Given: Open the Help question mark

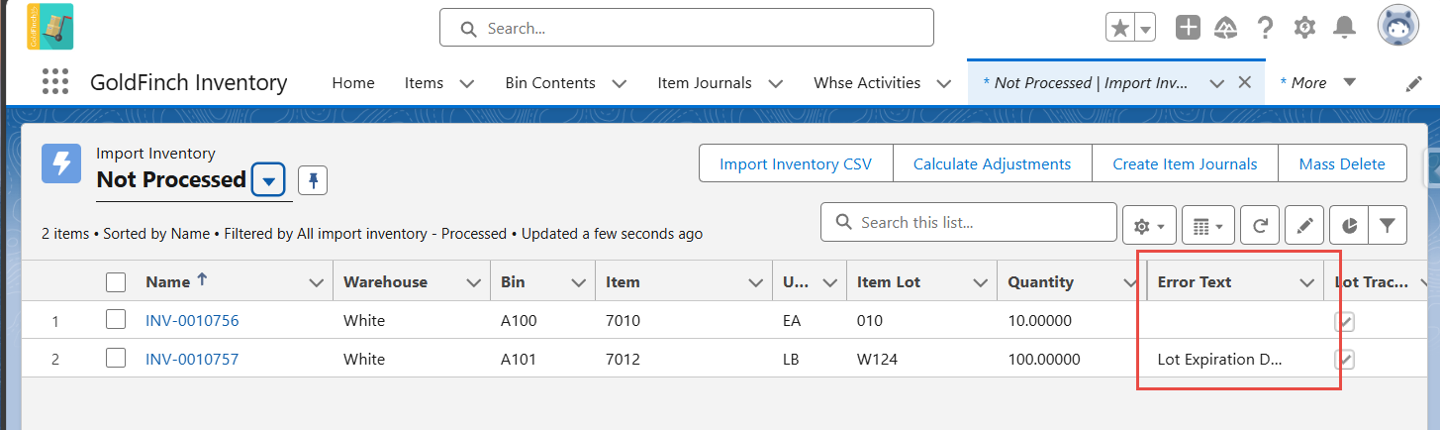Looking at the screenshot, I should point(1265,28).
